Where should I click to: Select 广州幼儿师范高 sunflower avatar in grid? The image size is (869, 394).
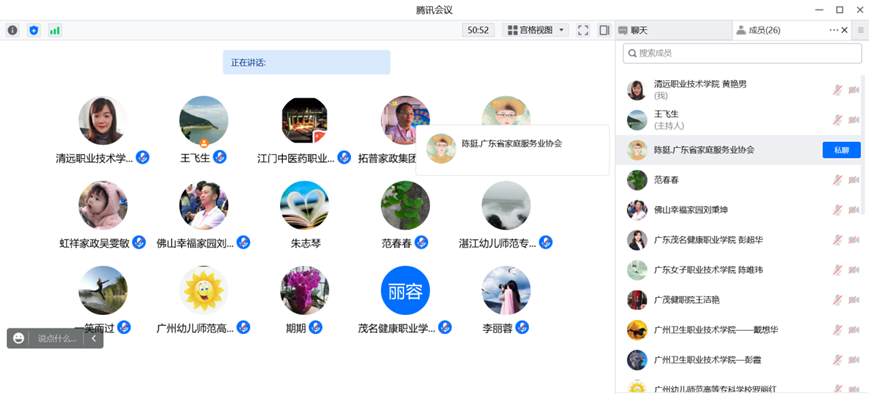[203, 291]
